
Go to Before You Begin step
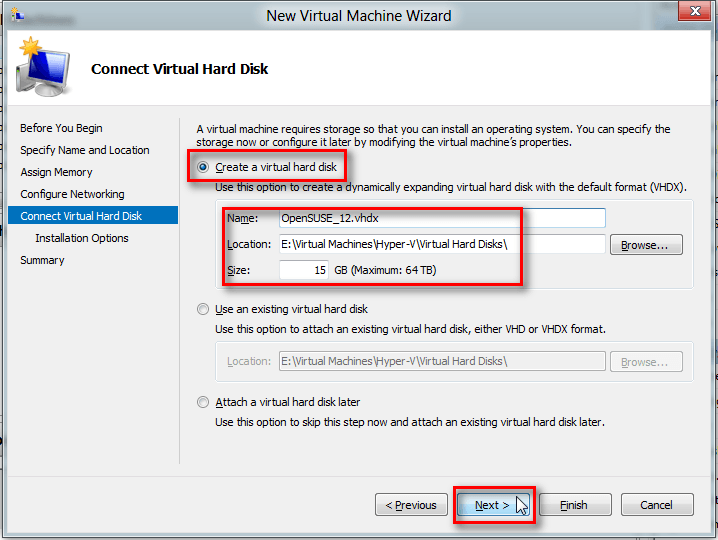(61, 128)
